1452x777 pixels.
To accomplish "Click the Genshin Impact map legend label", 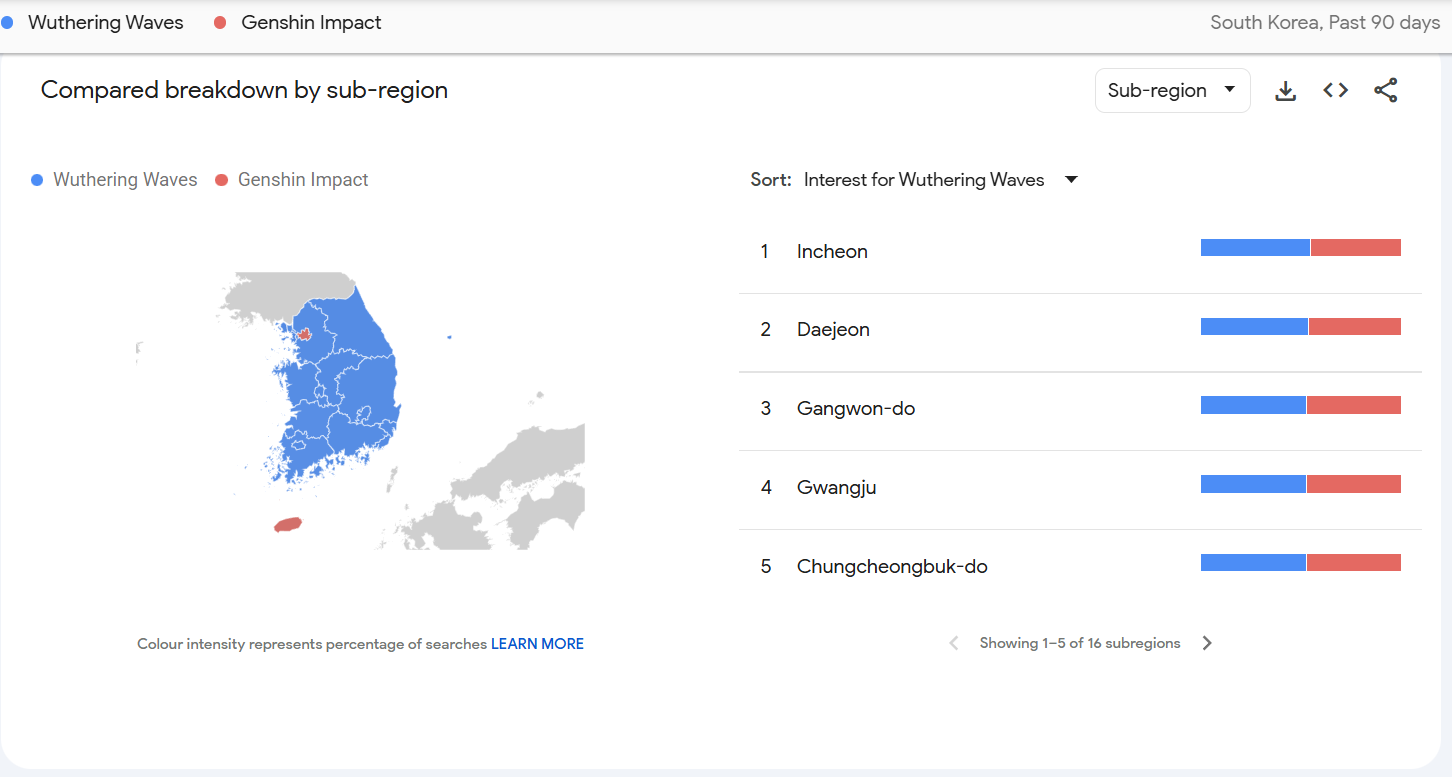I will click(x=303, y=180).
